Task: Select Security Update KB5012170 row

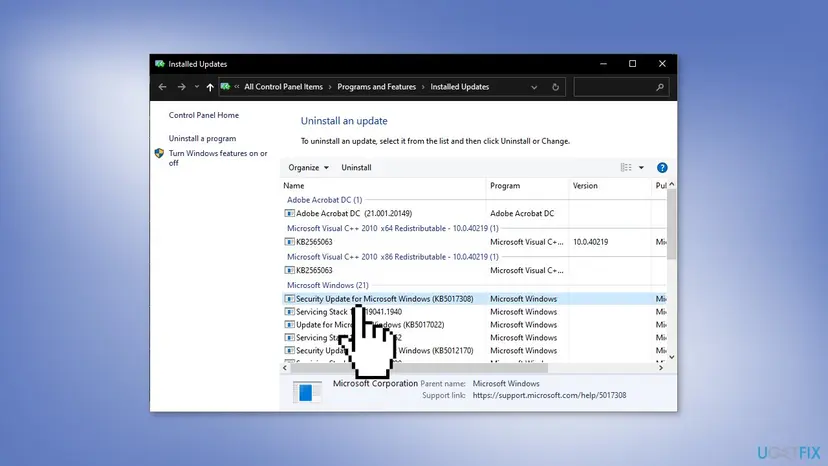Action: (x=474, y=351)
